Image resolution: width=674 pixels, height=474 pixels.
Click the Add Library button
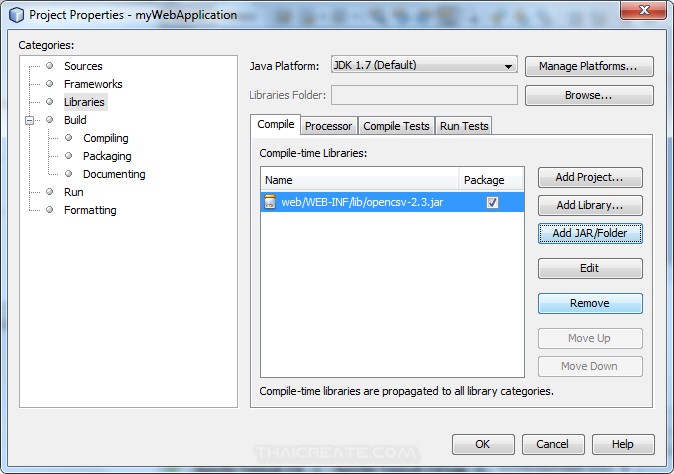coord(590,205)
